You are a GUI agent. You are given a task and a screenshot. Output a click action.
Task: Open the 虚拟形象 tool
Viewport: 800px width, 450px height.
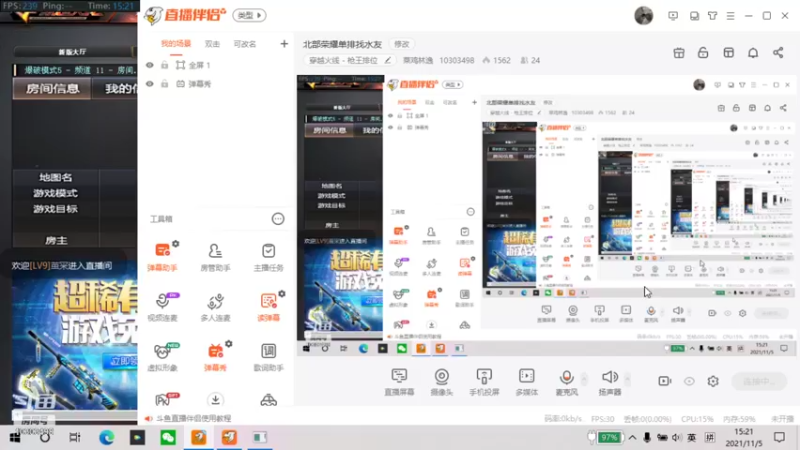click(162, 357)
